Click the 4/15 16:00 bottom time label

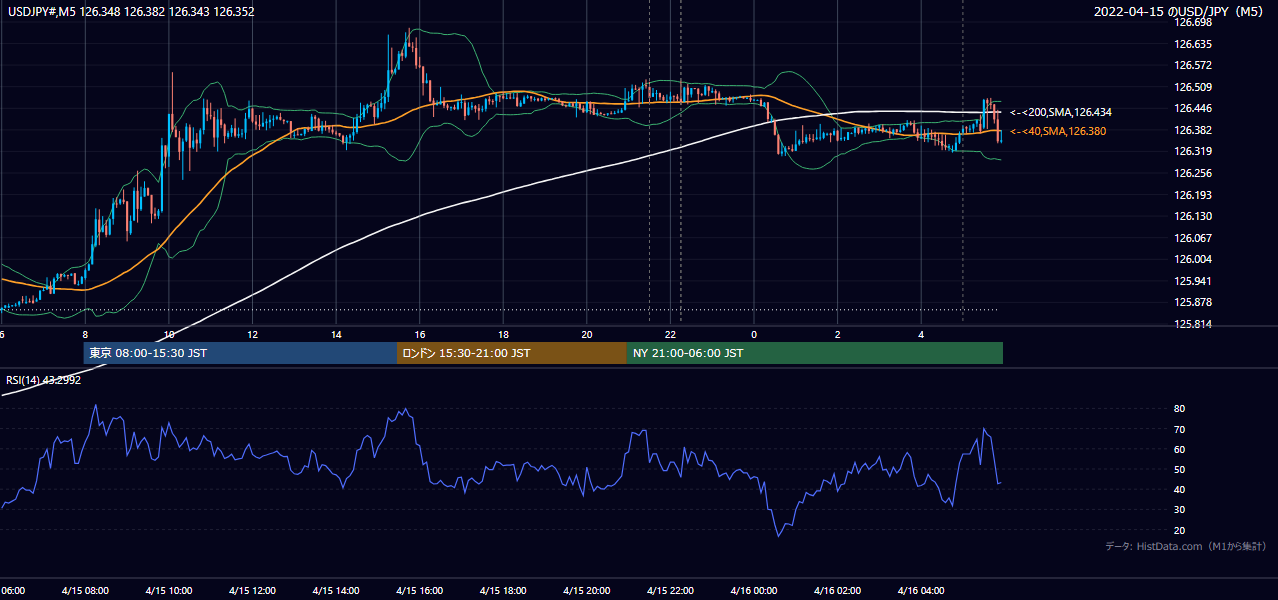pyautogui.click(x=420, y=590)
